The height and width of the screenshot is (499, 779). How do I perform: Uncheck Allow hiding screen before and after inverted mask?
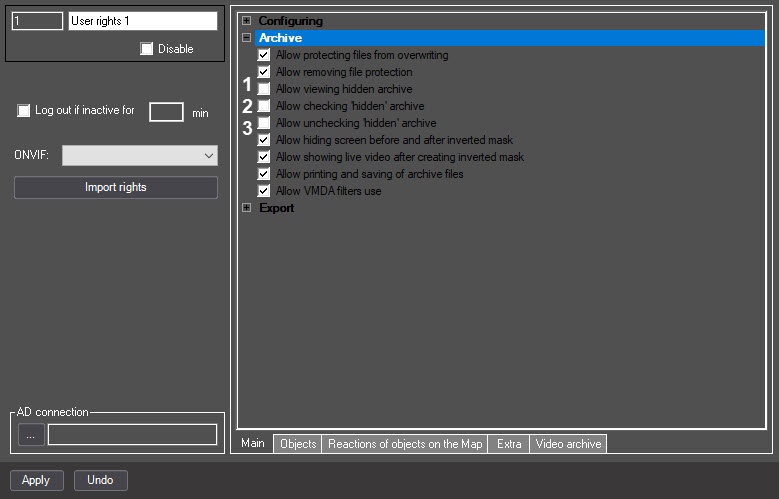[264, 140]
